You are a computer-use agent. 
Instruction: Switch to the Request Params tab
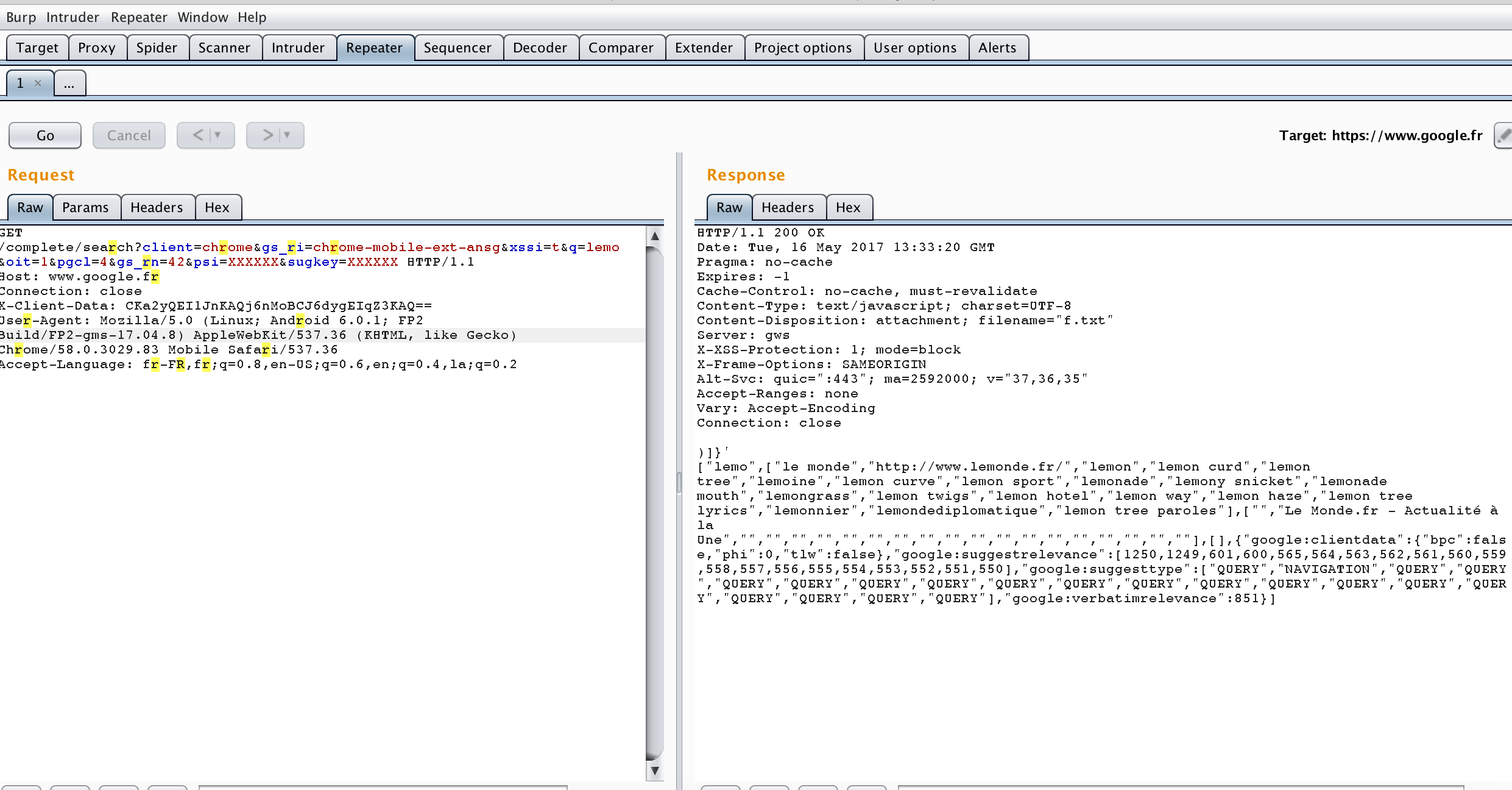pos(85,207)
